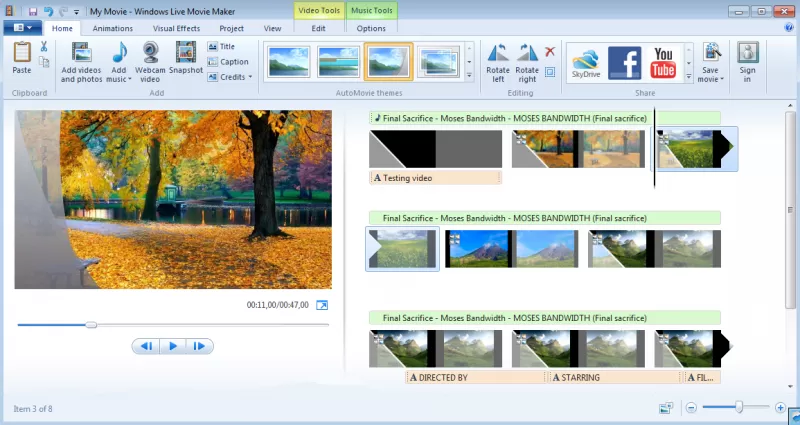Apply the first AutoMovie theme thumbnail
This screenshot has width=800, height=425.
288,62
